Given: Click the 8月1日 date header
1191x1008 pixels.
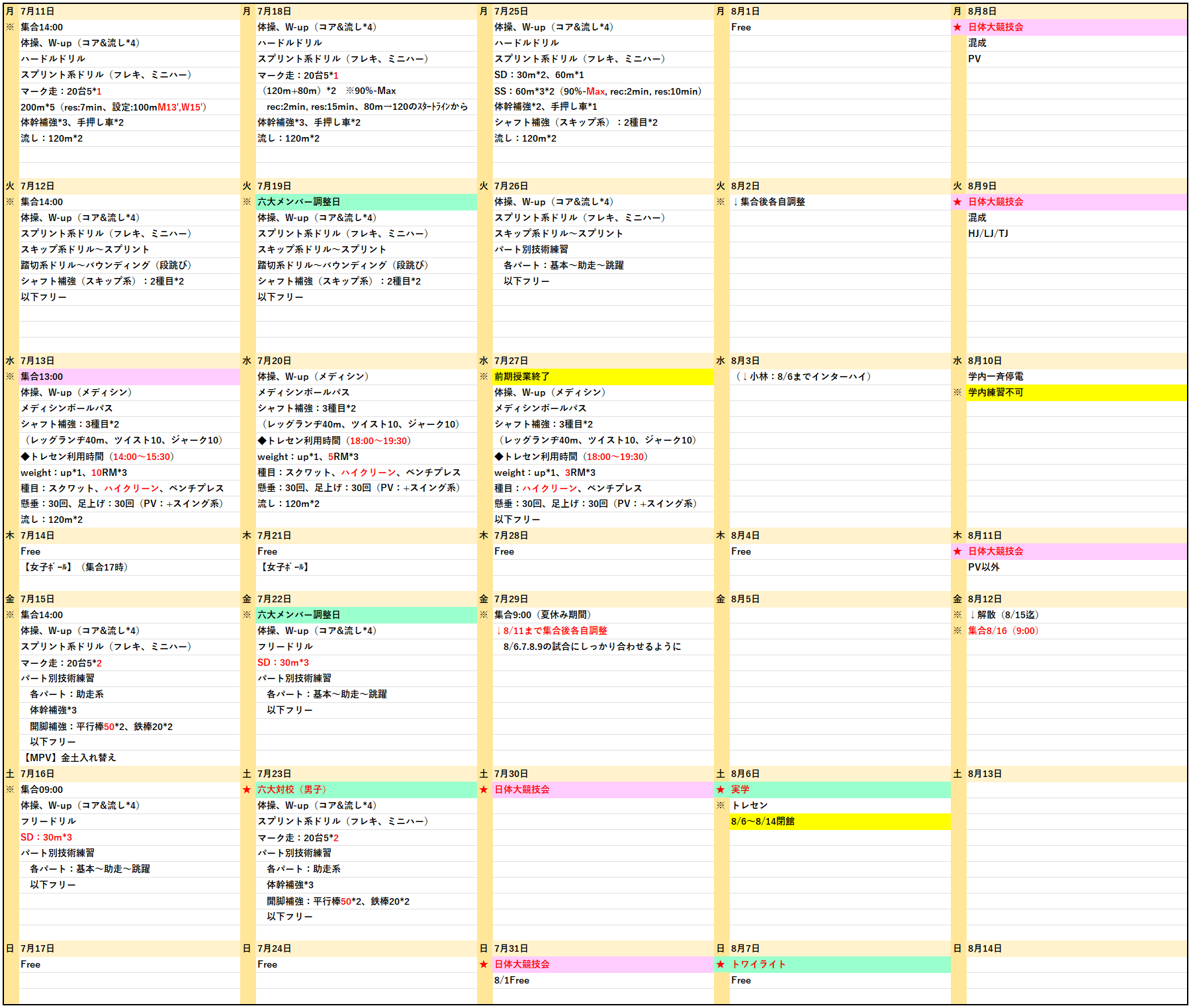Looking at the screenshot, I should click(x=839, y=11).
